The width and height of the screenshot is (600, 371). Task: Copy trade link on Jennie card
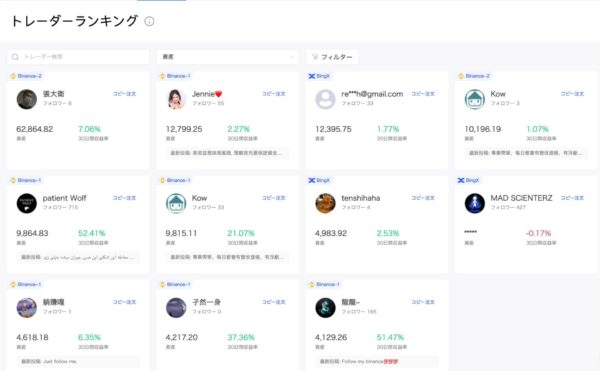point(274,94)
